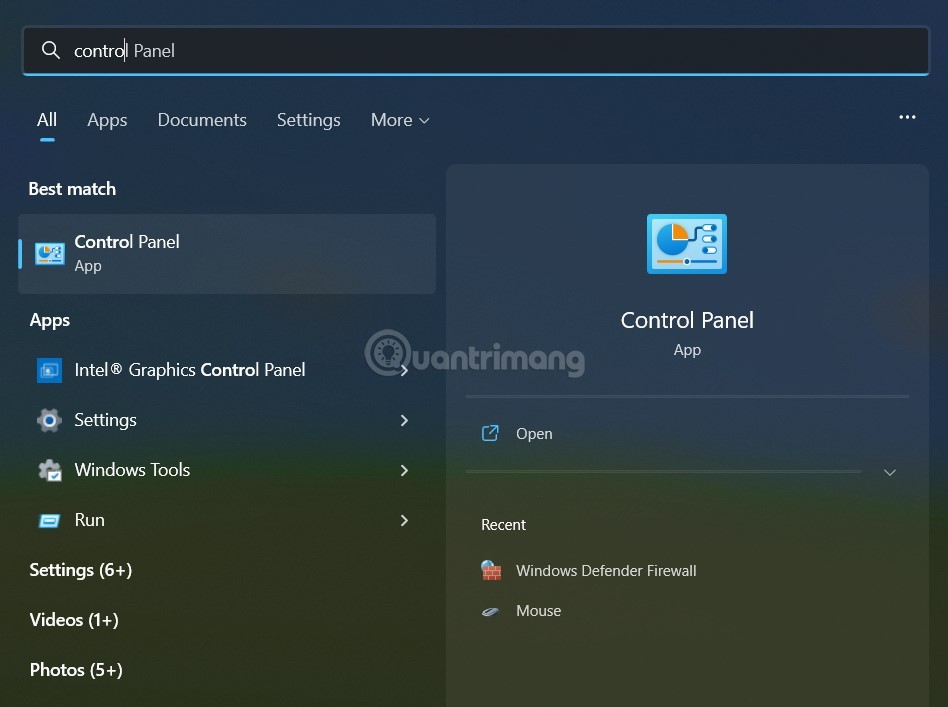This screenshot has width=948, height=707.
Task: Expand the More filter dropdown
Action: coord(399,120)
